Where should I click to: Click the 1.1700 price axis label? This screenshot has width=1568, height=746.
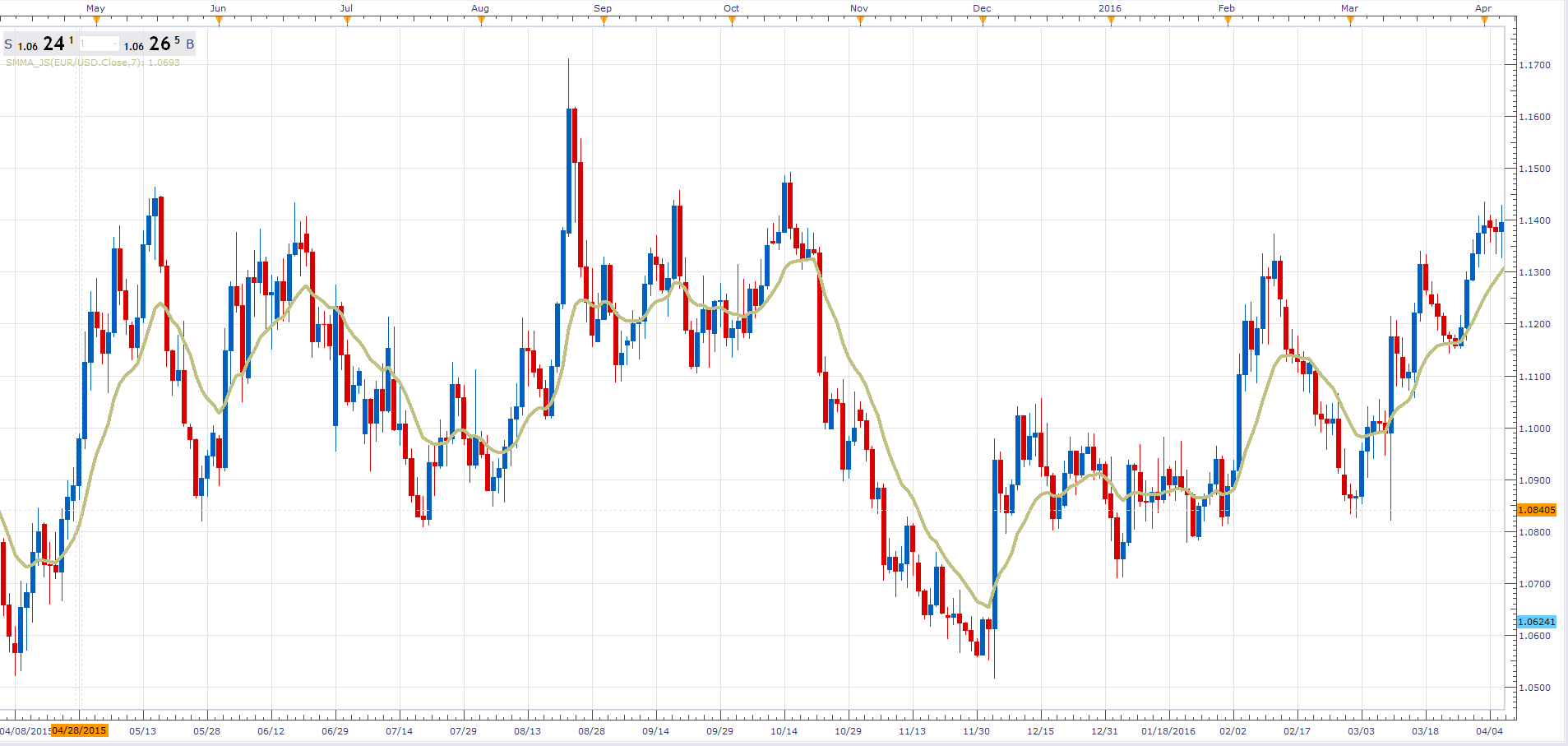[x=1534, y=65]
